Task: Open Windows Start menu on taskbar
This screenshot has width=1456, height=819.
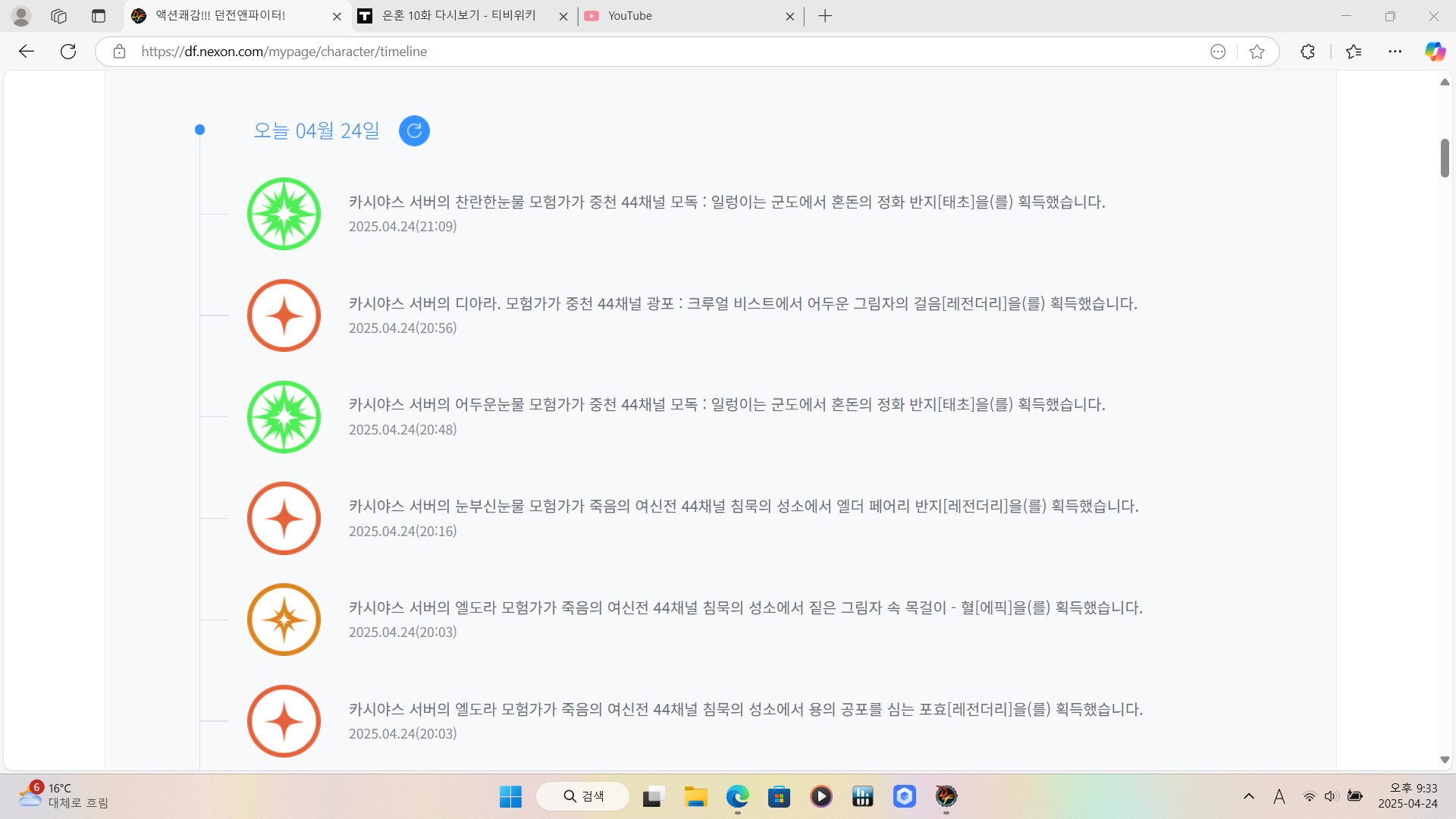Action: click(x=510, y=796)
